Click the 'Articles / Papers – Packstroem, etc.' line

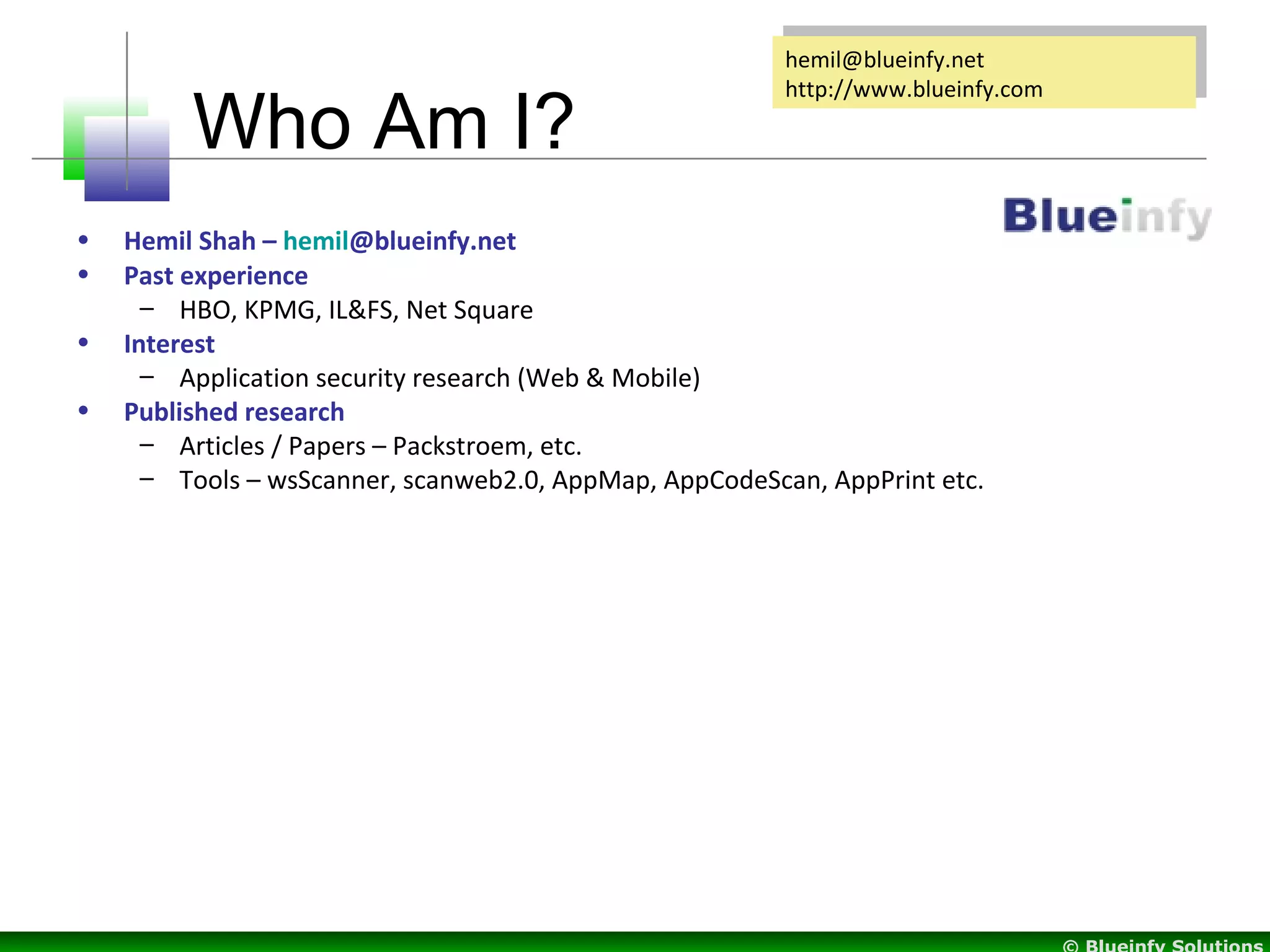(381, 446)
